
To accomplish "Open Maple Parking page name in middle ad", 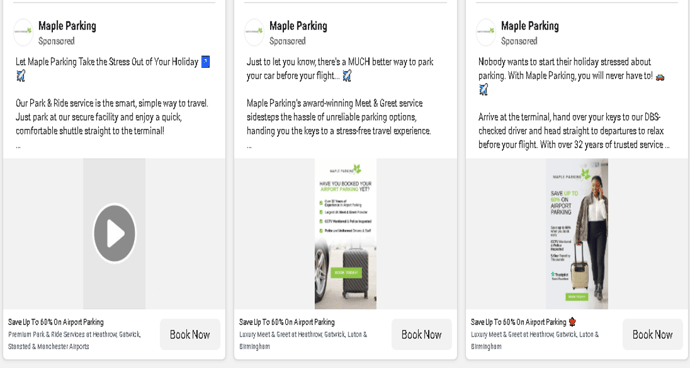I will pos(298,26).
